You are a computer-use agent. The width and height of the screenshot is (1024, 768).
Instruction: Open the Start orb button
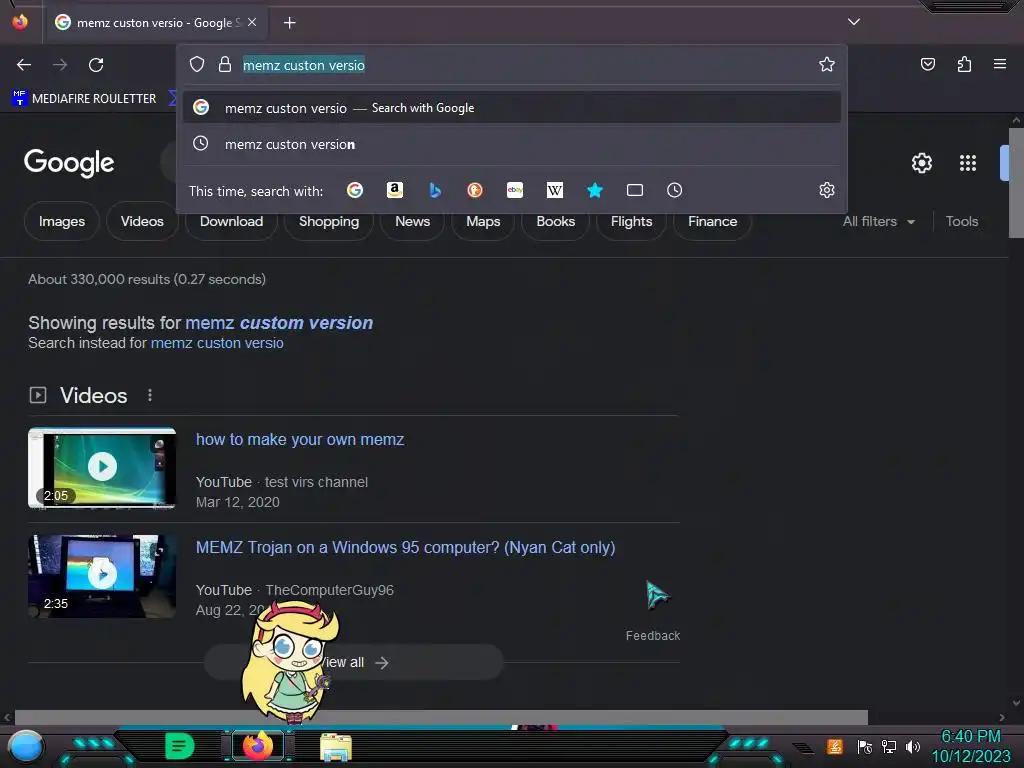[26, 747]
